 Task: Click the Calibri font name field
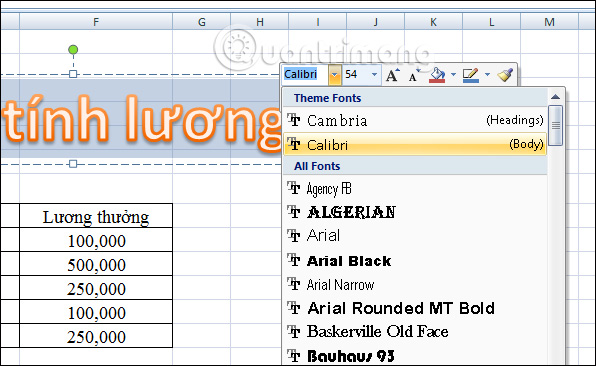click(306, 74)
